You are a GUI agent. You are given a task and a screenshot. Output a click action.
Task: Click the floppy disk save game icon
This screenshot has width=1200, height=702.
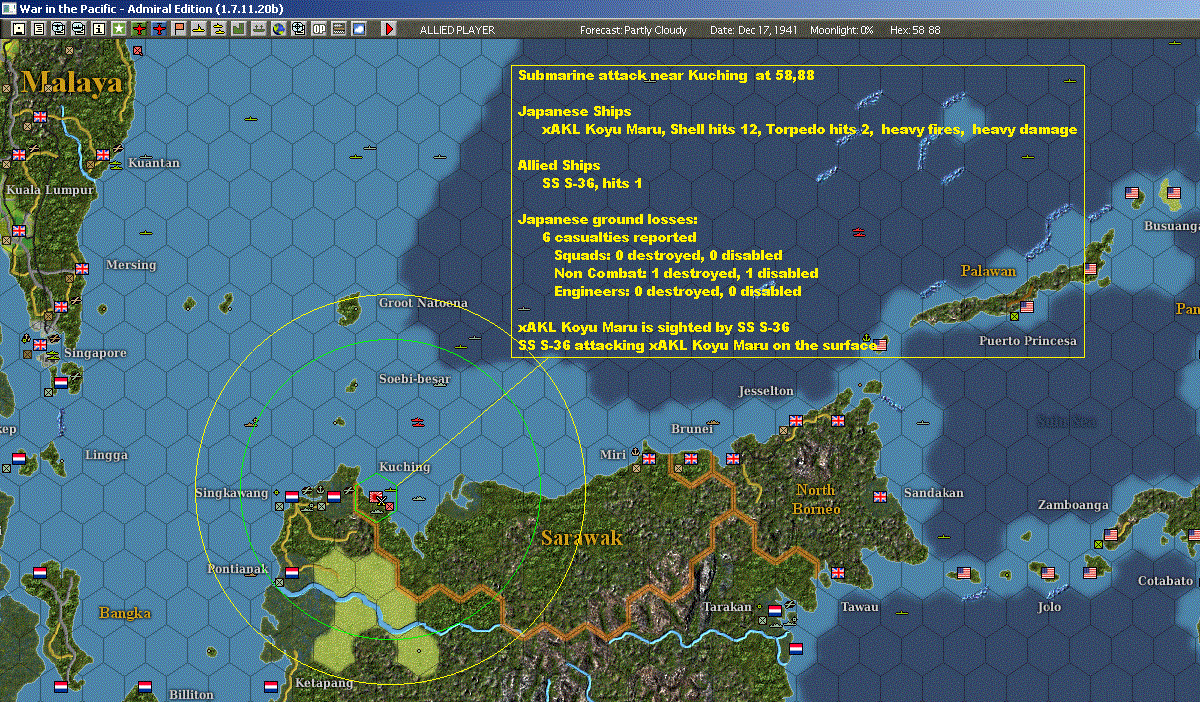(18, 29)
